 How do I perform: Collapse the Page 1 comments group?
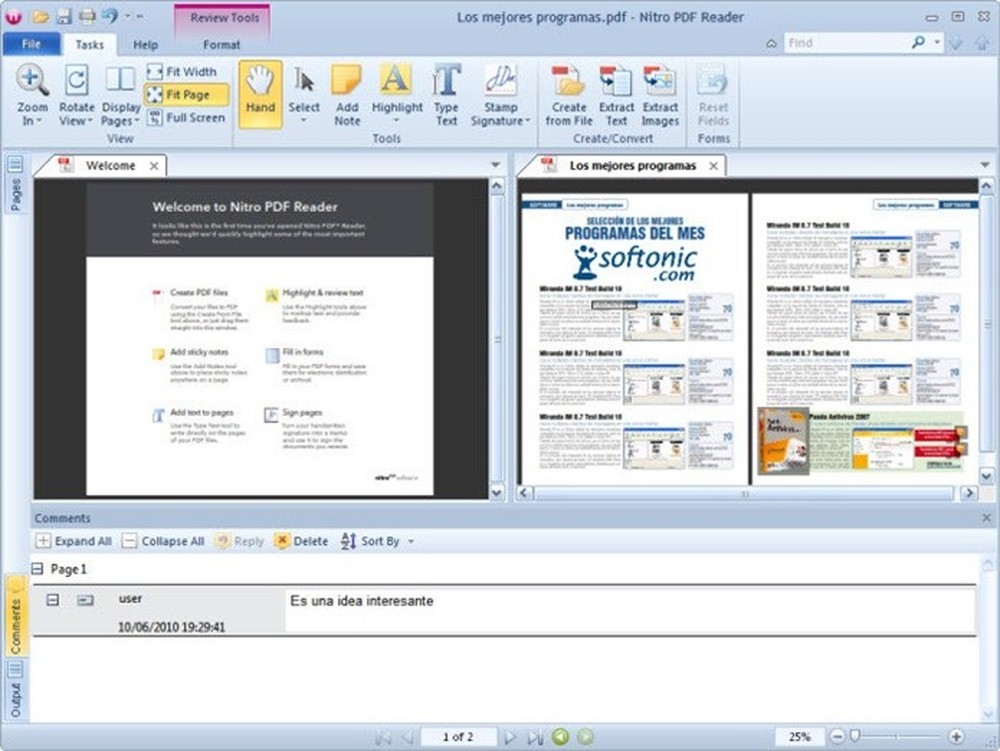(x=36, y=568)
